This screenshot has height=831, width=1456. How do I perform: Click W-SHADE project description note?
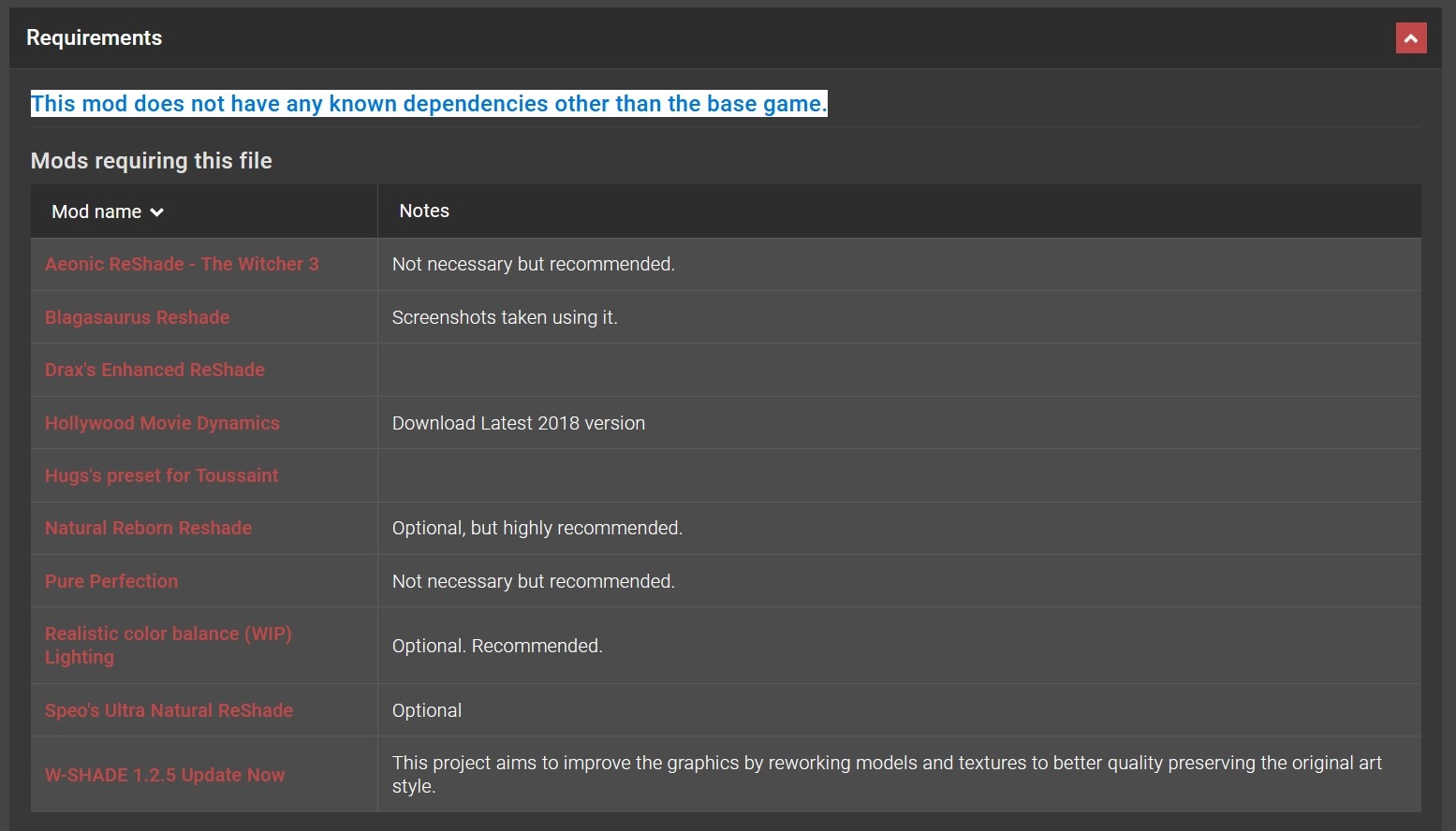pos(887,774)
